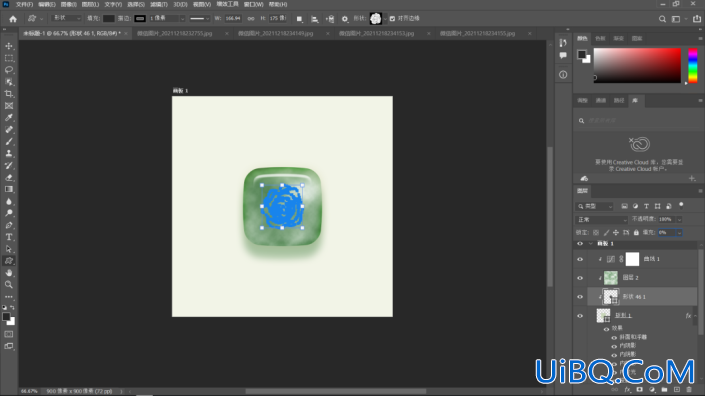
Task: Open the stroke line style dropdown
Action: click(199, 18)
